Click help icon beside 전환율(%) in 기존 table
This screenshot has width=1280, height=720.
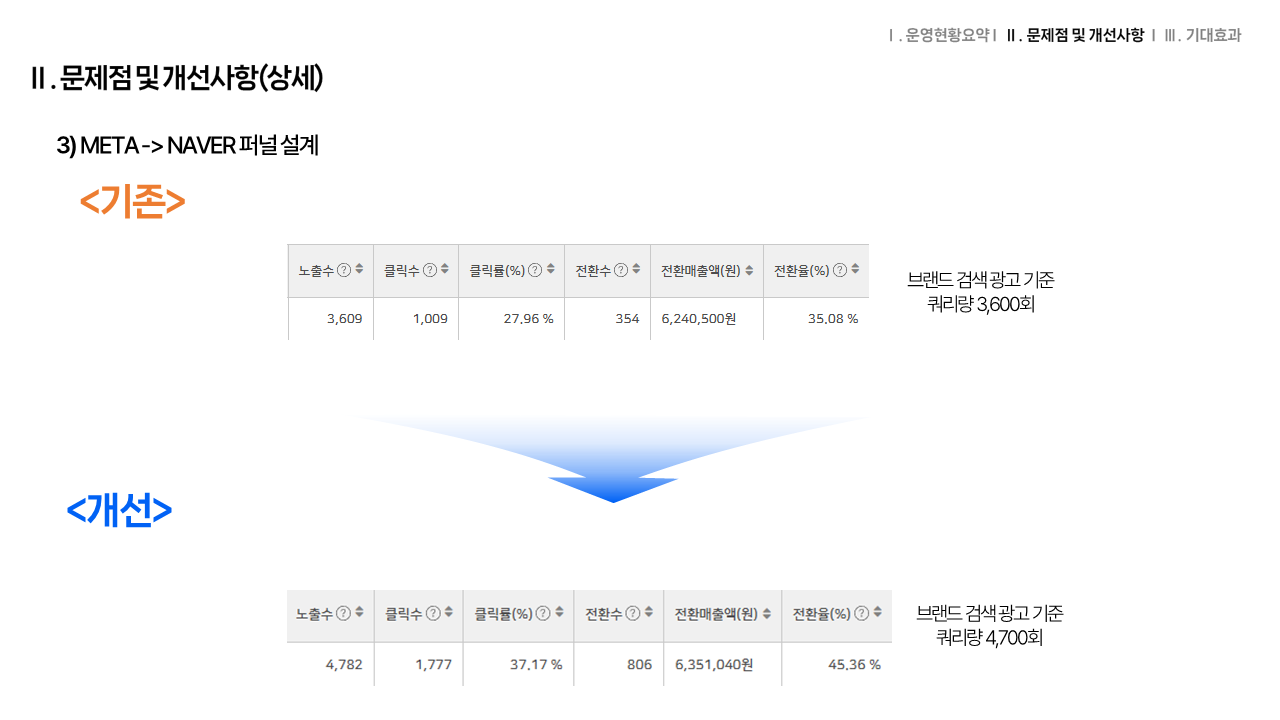coord(840,270)
